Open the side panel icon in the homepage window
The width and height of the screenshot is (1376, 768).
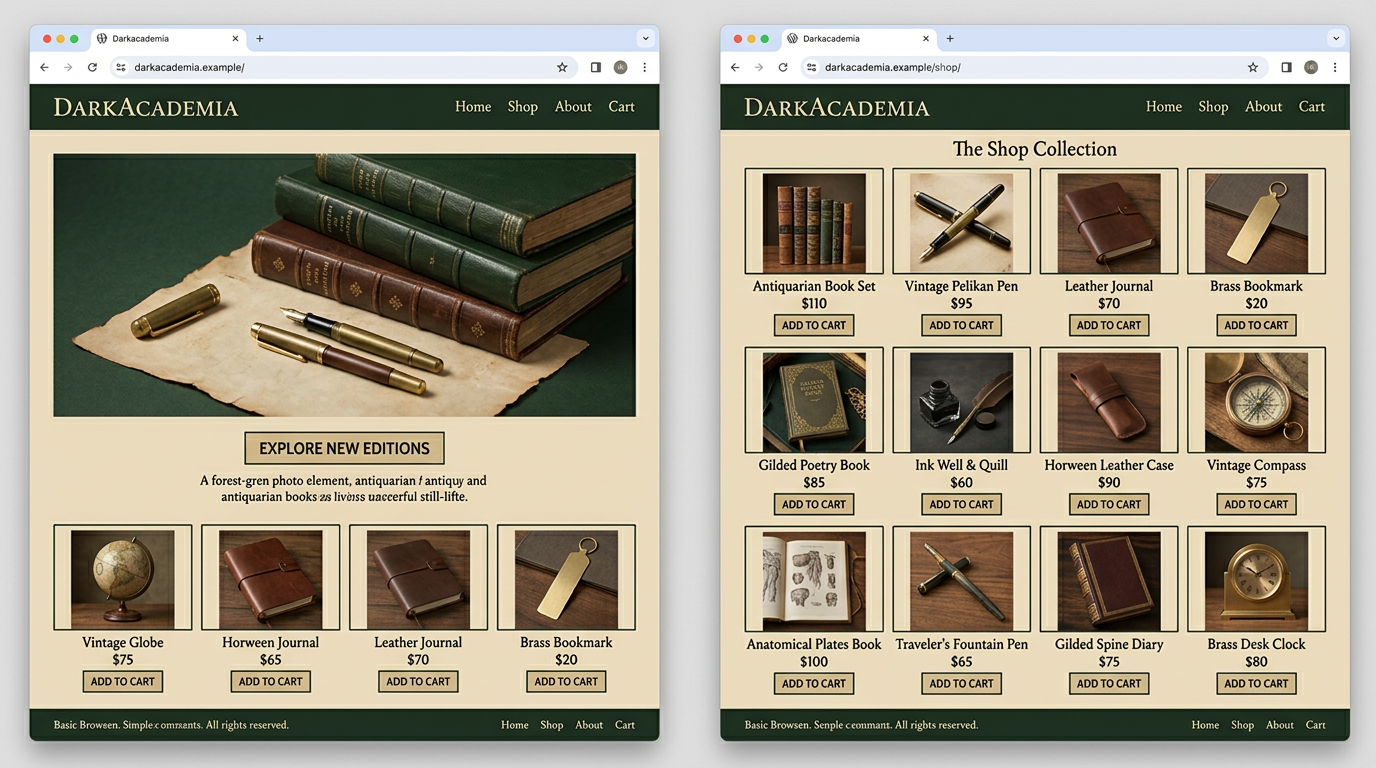pos(595,67)
